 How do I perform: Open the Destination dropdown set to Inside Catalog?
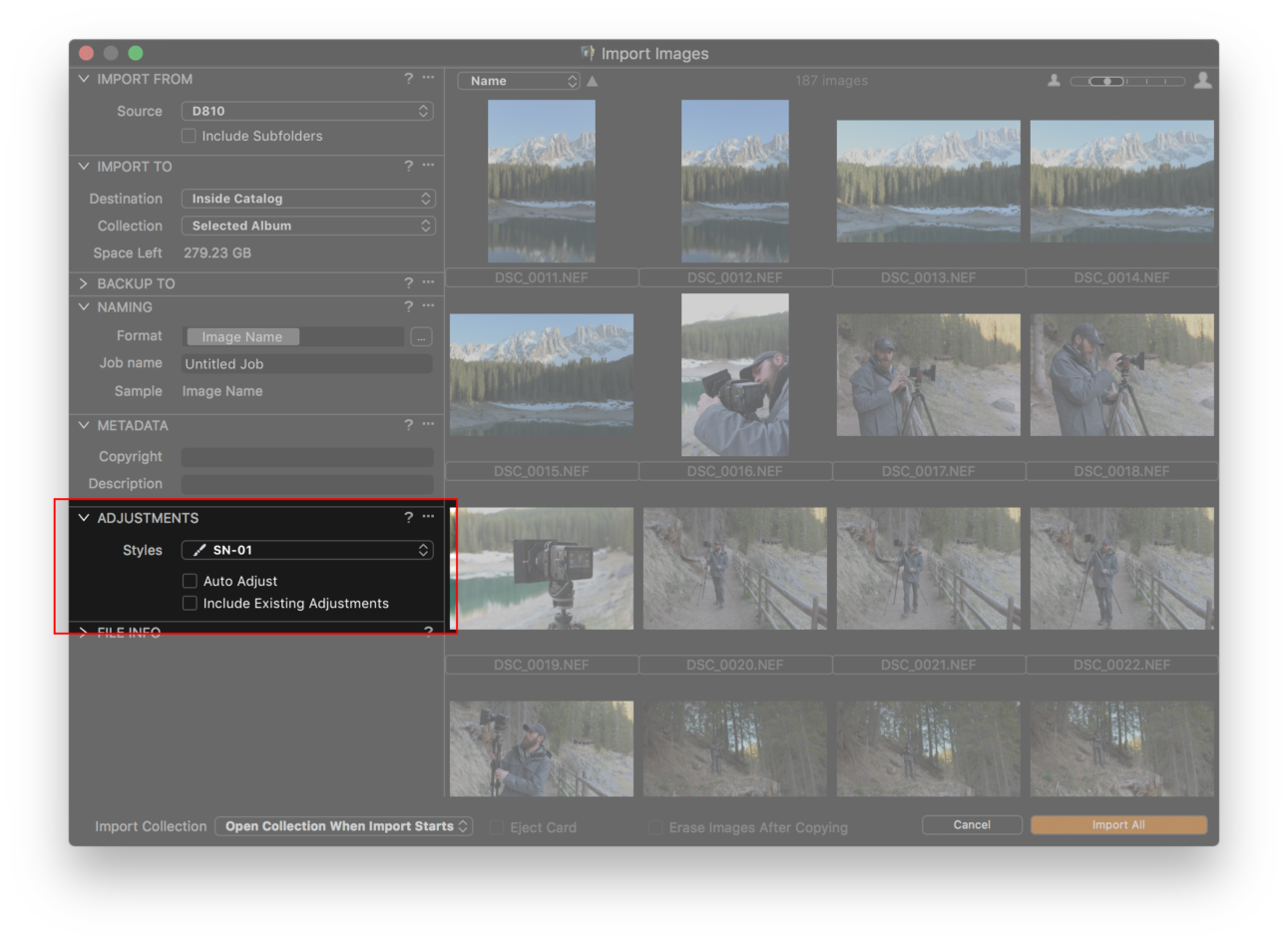(307, 198)
